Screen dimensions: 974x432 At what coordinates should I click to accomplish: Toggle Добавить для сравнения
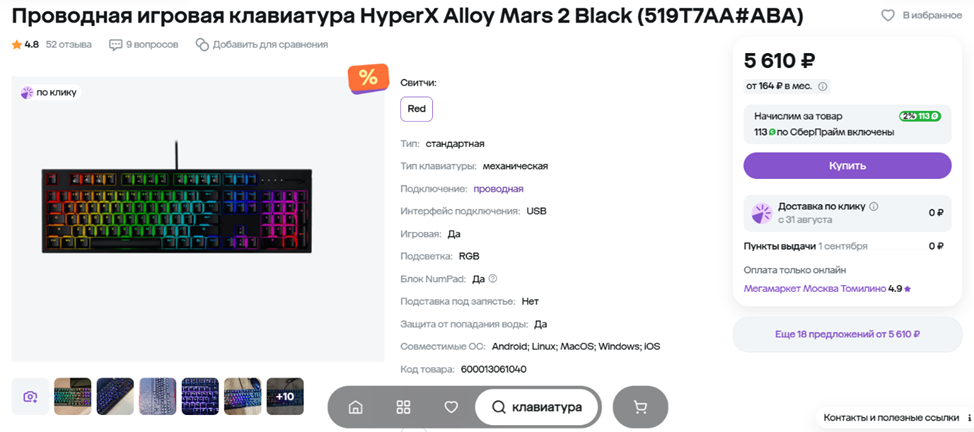262,45
